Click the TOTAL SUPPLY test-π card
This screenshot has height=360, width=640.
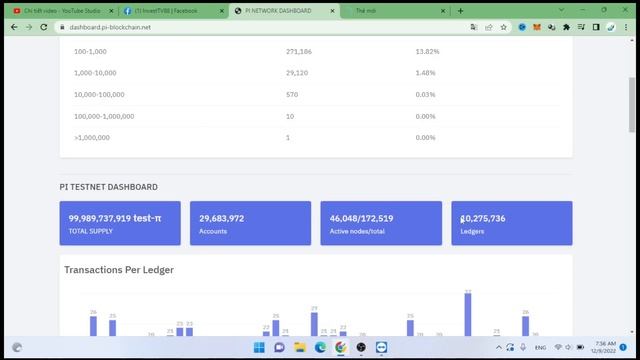coord(120,223)
